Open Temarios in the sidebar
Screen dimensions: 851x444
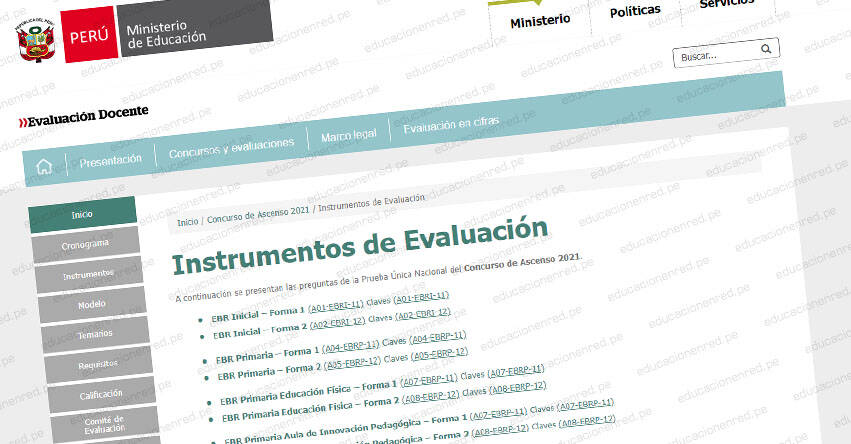96,334
